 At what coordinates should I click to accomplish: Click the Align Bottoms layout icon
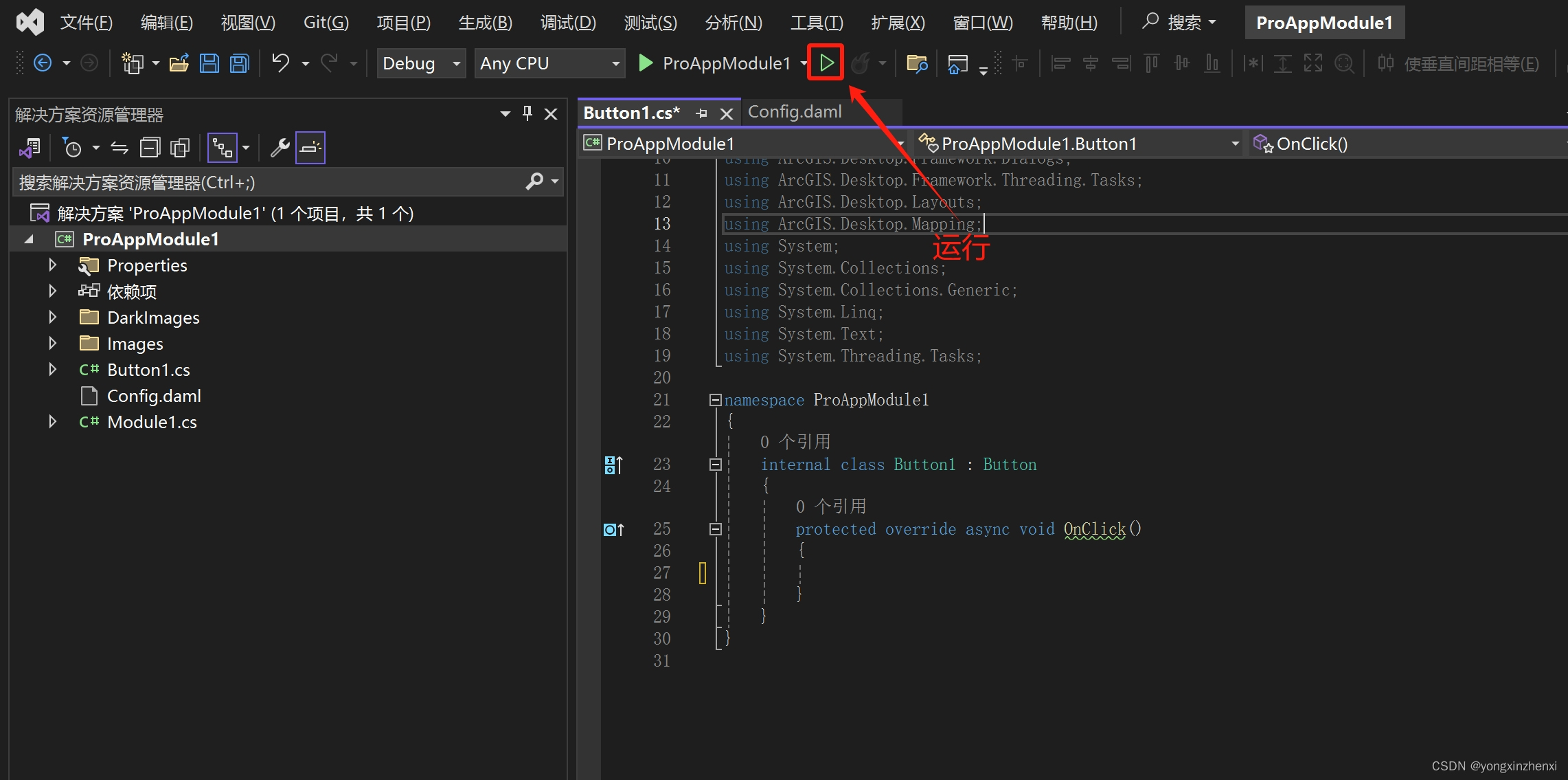click(1212, 63)
